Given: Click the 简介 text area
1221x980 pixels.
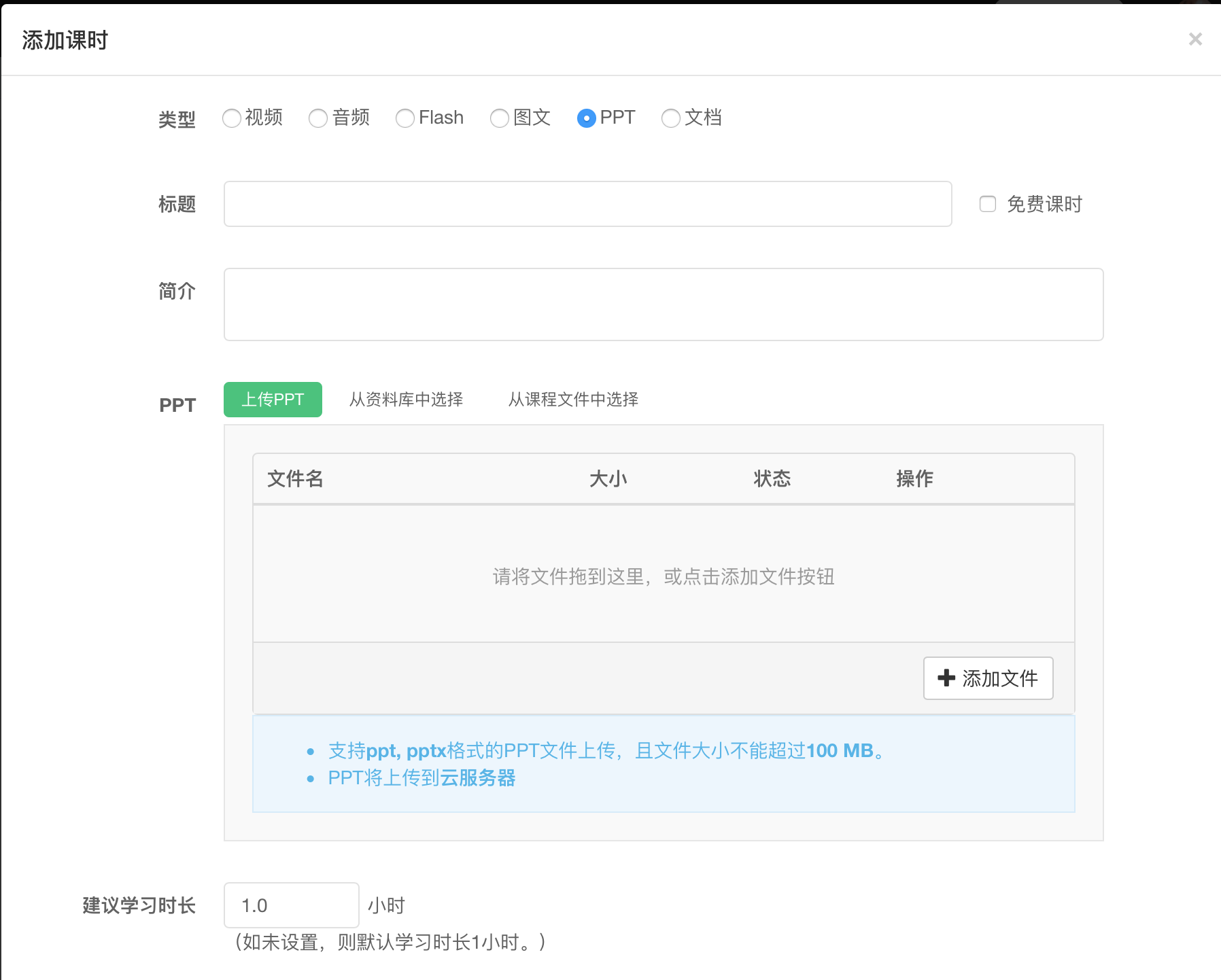Looking at the screenshot, I should pyautogui.click(x=663, y=304).
